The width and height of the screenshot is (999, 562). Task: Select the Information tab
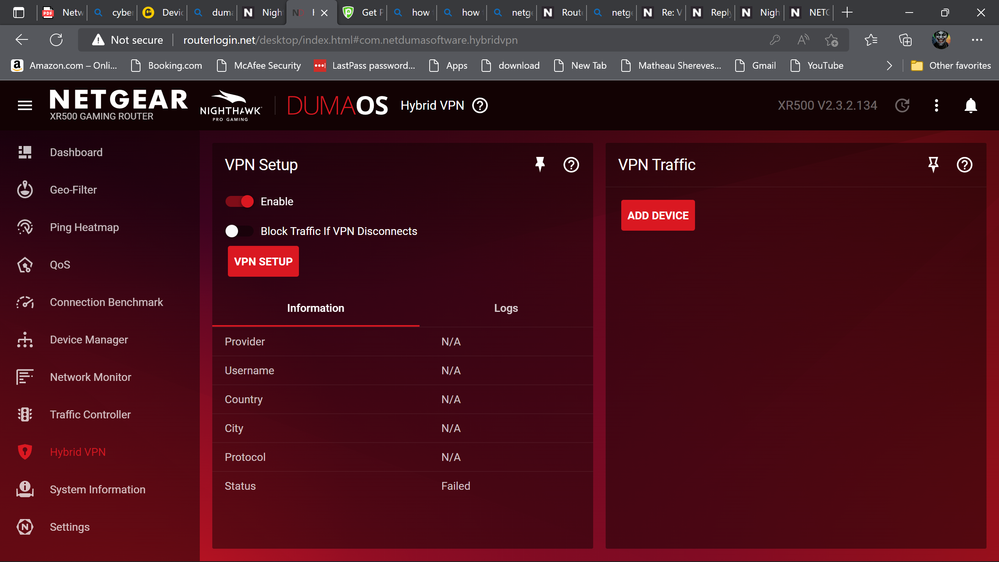tap(315, 308)
